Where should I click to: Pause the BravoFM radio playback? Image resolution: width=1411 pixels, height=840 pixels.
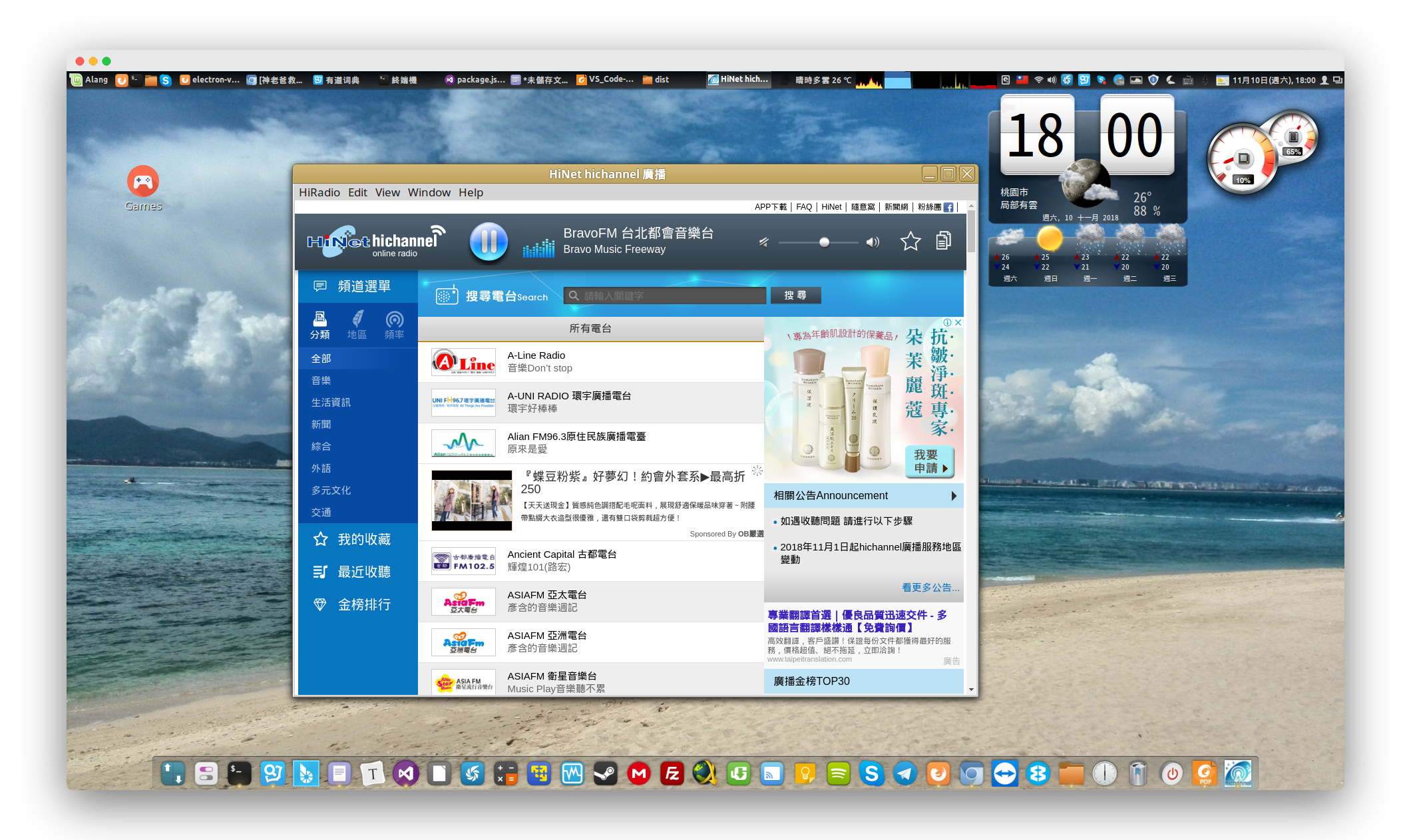tap(489, 241)
